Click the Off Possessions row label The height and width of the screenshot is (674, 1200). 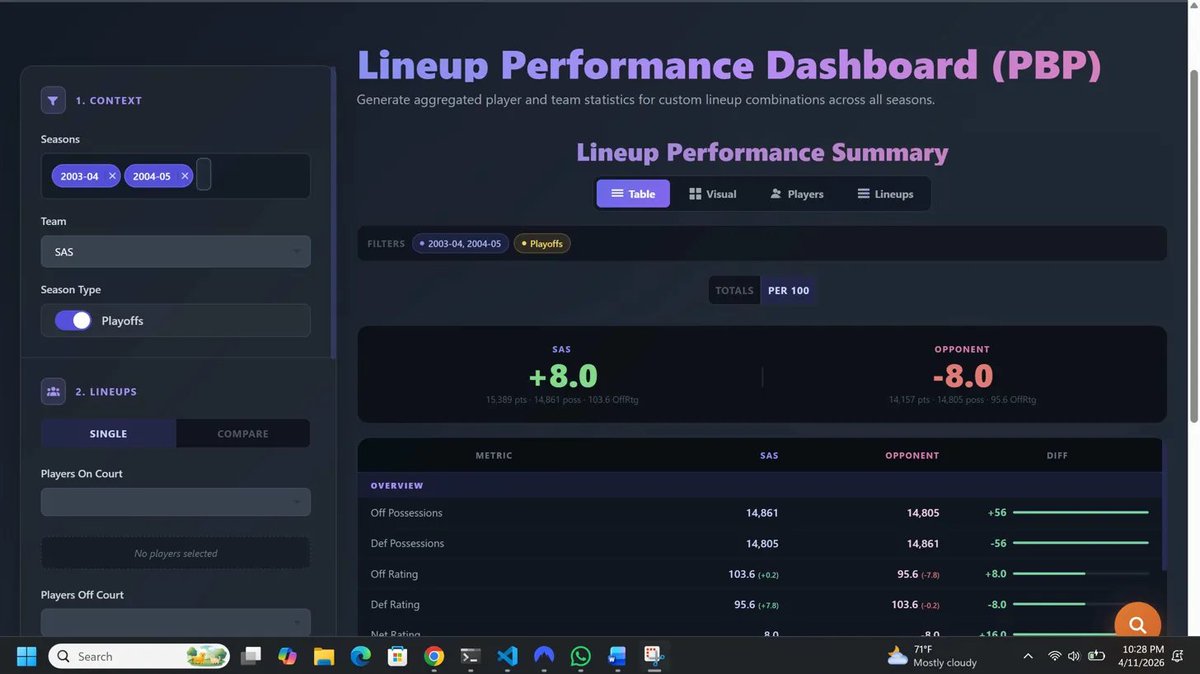pos(406,513)
